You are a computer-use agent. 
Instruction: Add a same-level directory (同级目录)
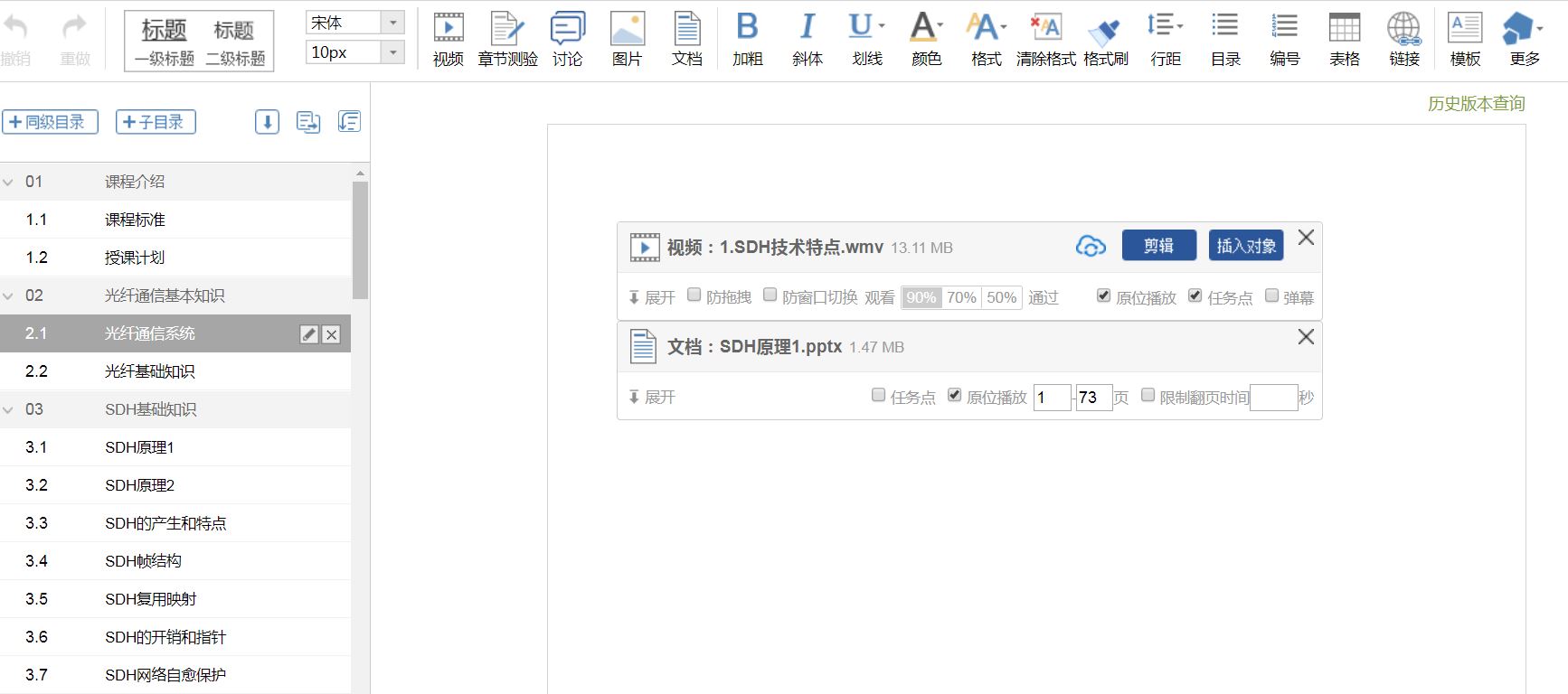[50, 122]
